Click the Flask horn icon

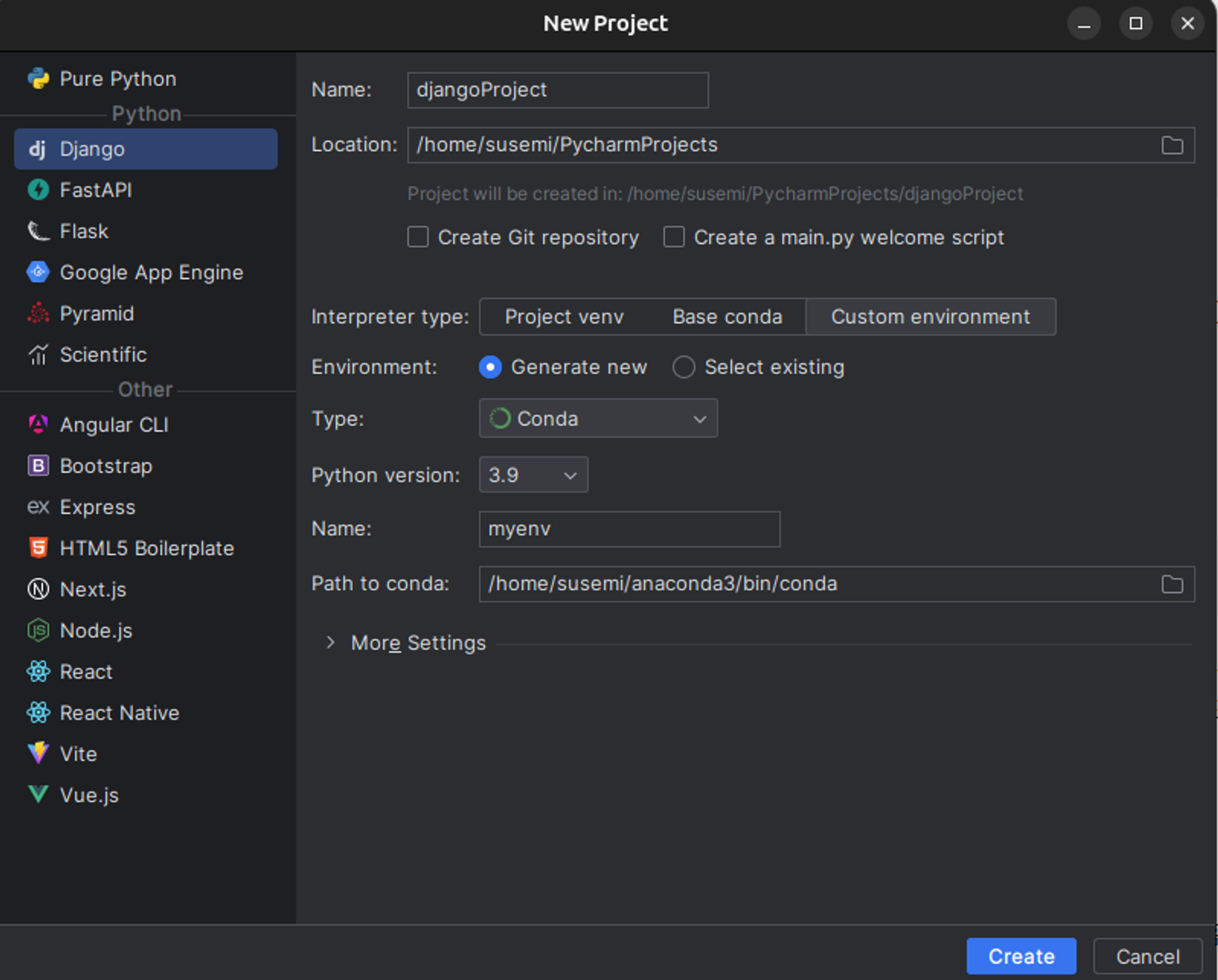(x=39, y=231)
